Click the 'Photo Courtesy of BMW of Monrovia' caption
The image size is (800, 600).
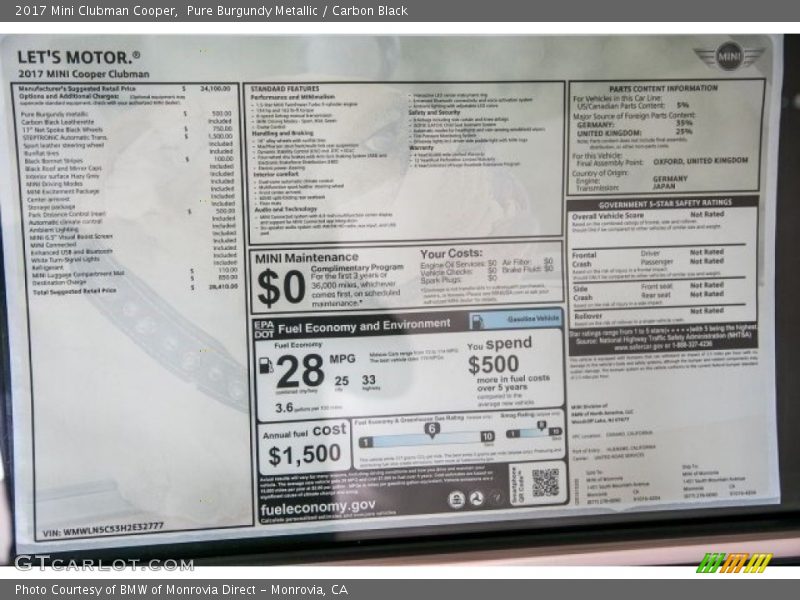point(181,590)
